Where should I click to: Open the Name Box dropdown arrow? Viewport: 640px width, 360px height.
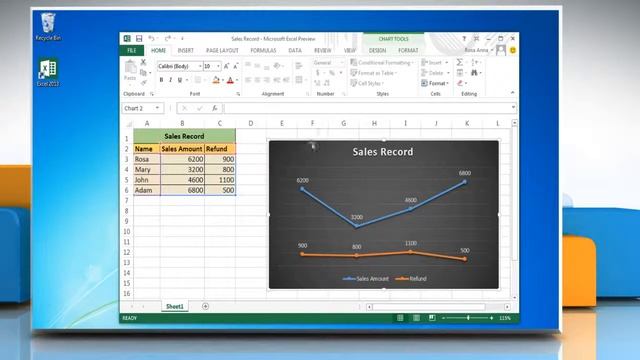(x=157, y=108)
